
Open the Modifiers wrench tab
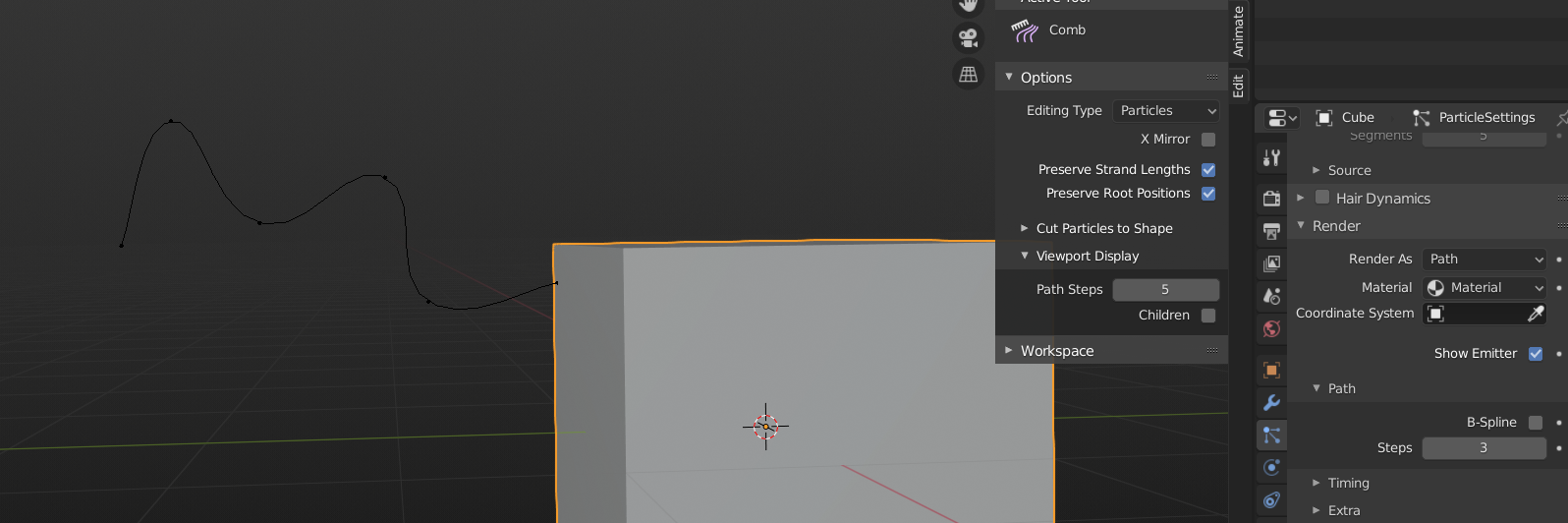(x=1271, y=402)
